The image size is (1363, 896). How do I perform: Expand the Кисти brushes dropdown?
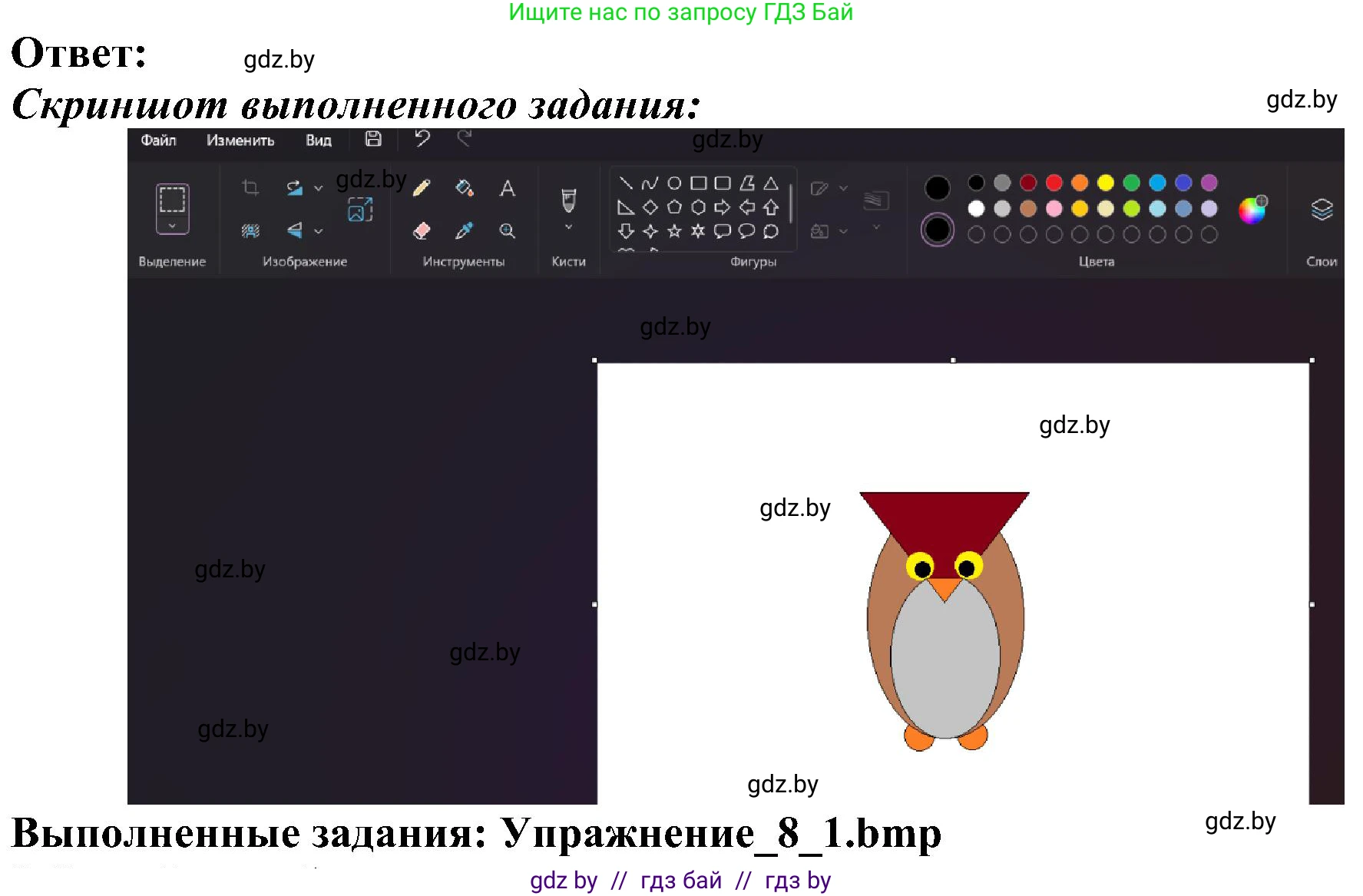click(568, 226)
